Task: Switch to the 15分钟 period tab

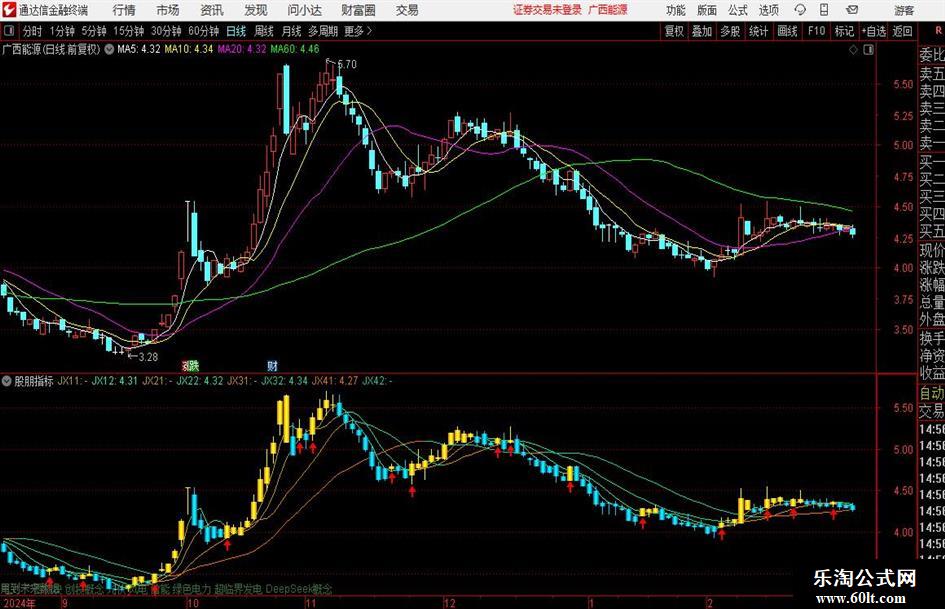Action: [129, 31]
